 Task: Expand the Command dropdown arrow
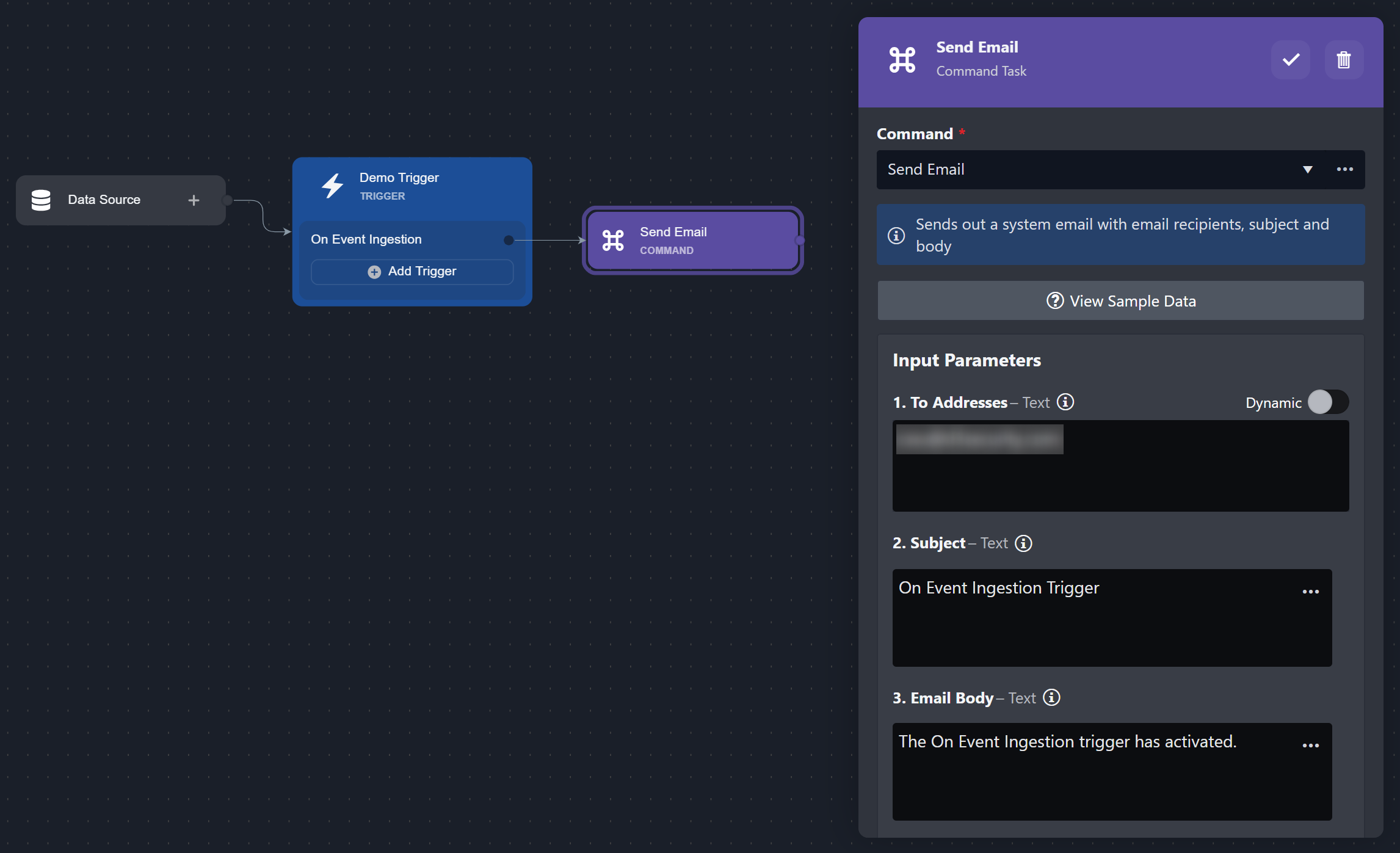click(1307, 170)
